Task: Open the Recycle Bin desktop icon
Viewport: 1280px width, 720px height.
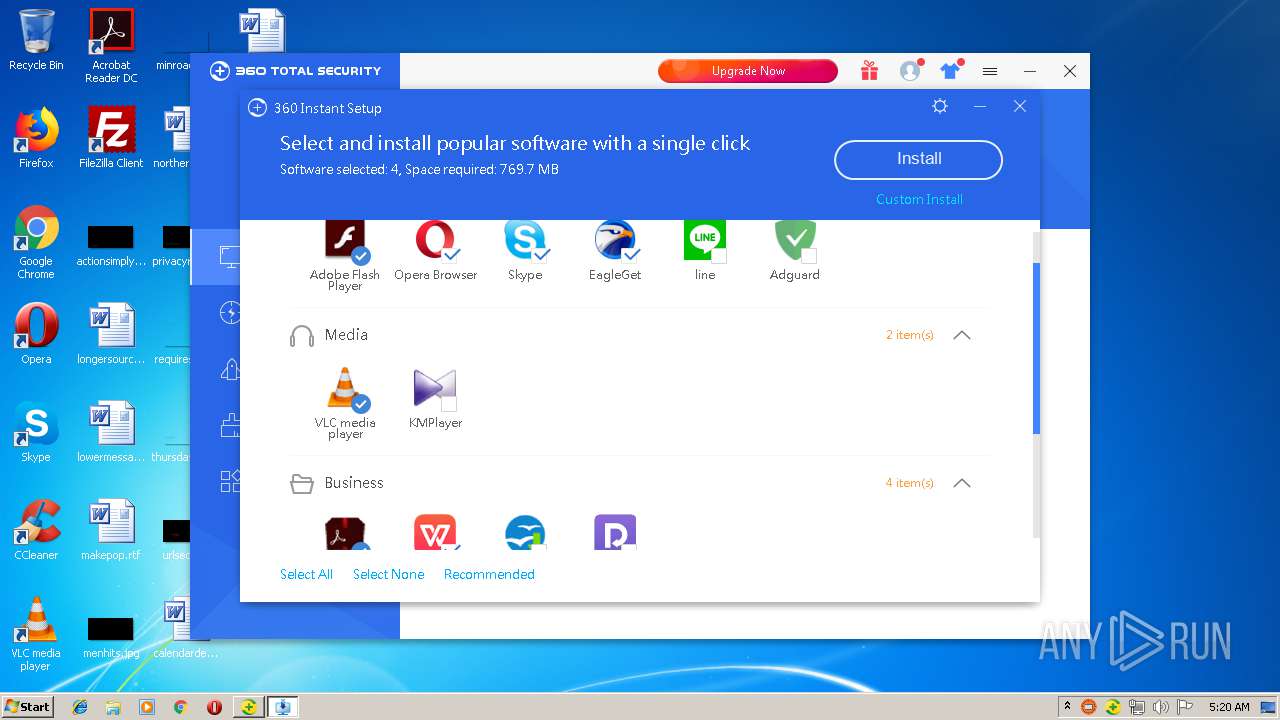Action: pos(36,40)
